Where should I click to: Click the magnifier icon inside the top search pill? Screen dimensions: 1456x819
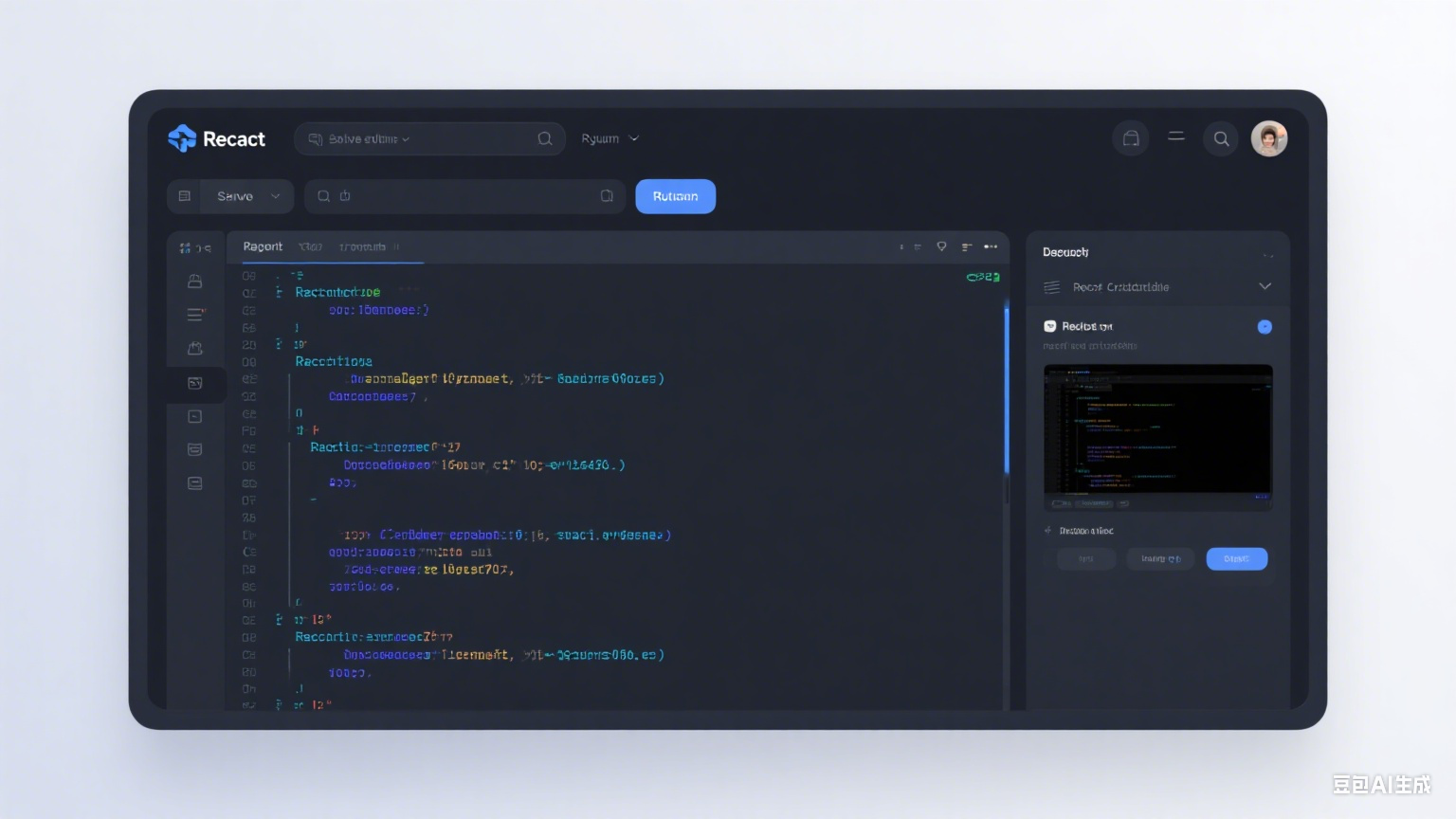pyautogui.click(x=545, y=138)
